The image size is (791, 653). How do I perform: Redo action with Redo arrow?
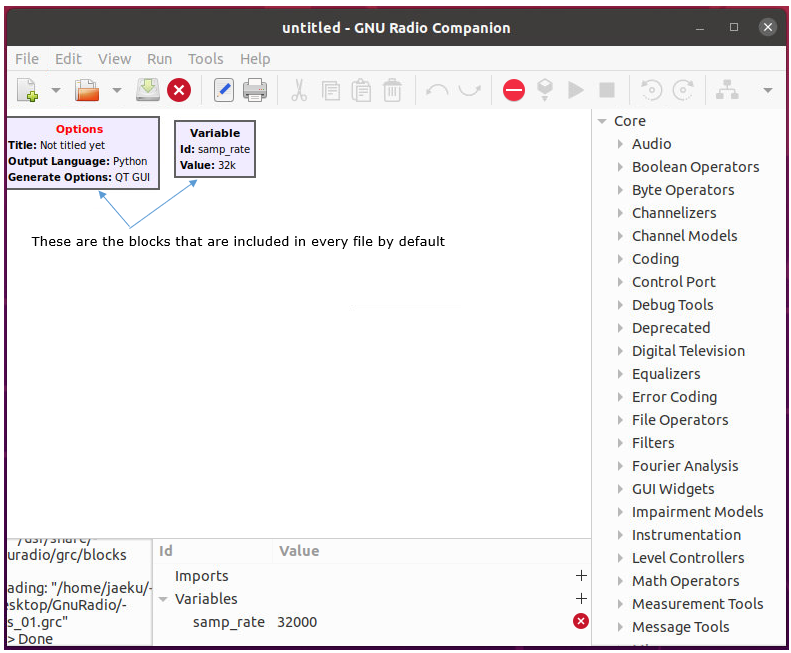pos(470,91)
